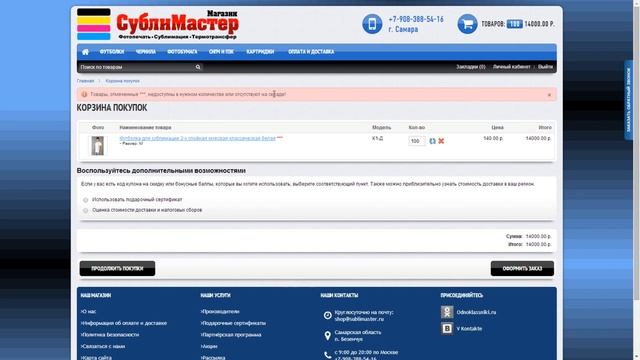Open the Odnoklassniki social icon
This screenshot has width=640, height=360.
point(447,312)
